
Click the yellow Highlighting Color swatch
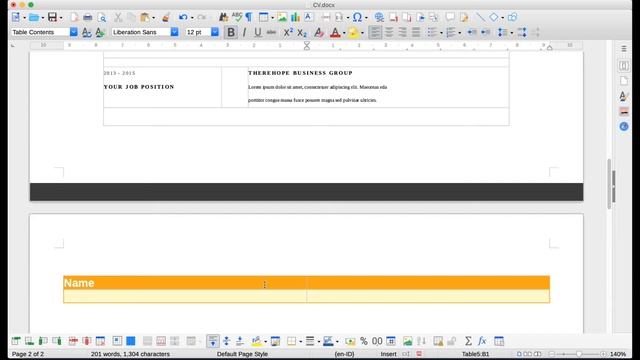pos(353,33)
